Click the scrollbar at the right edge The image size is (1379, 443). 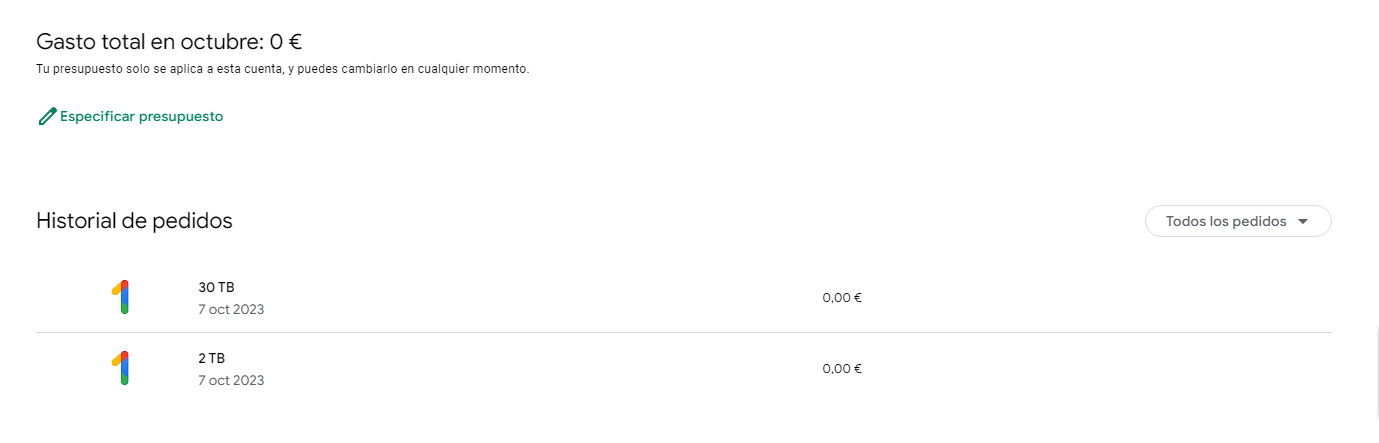(1376, 370)
